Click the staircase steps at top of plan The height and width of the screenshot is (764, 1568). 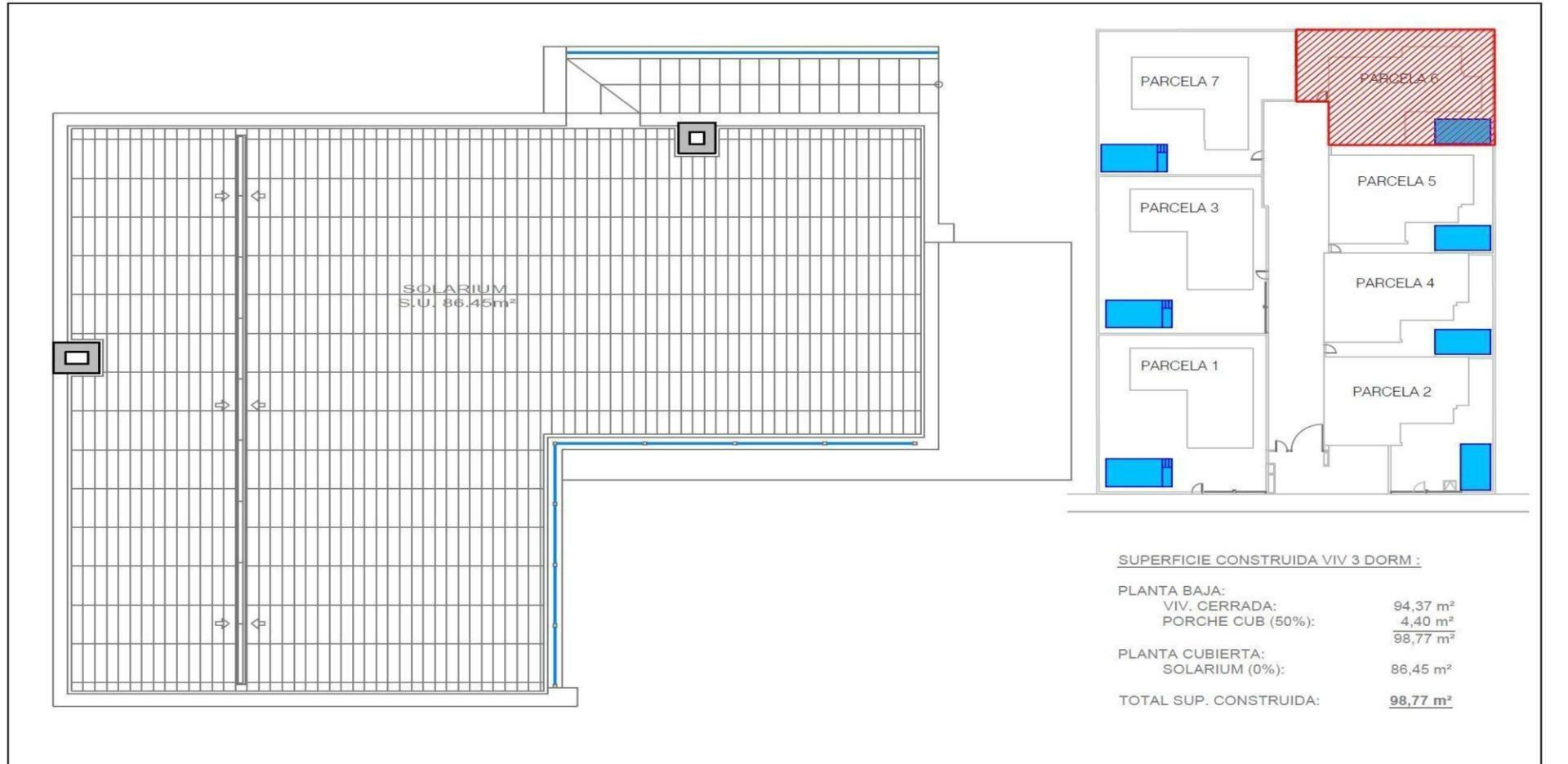784,85
